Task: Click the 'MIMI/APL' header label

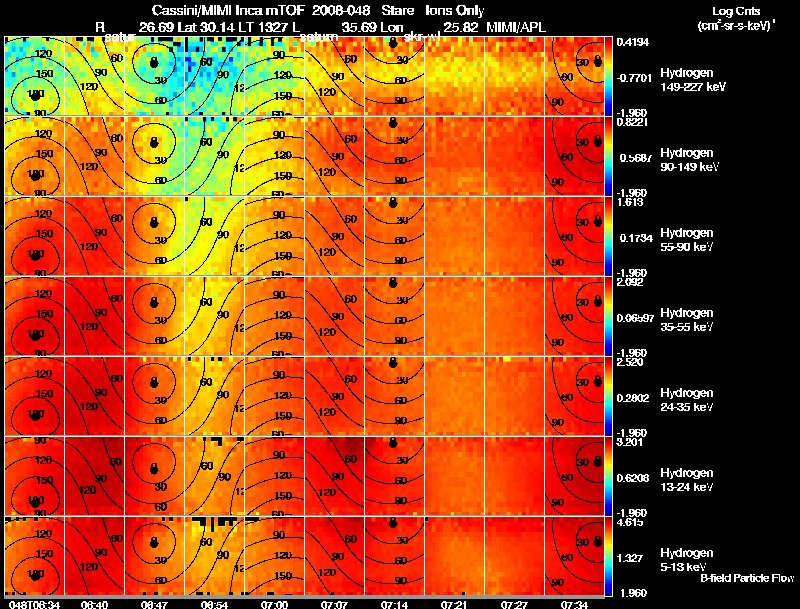Action: pos(516,27)
